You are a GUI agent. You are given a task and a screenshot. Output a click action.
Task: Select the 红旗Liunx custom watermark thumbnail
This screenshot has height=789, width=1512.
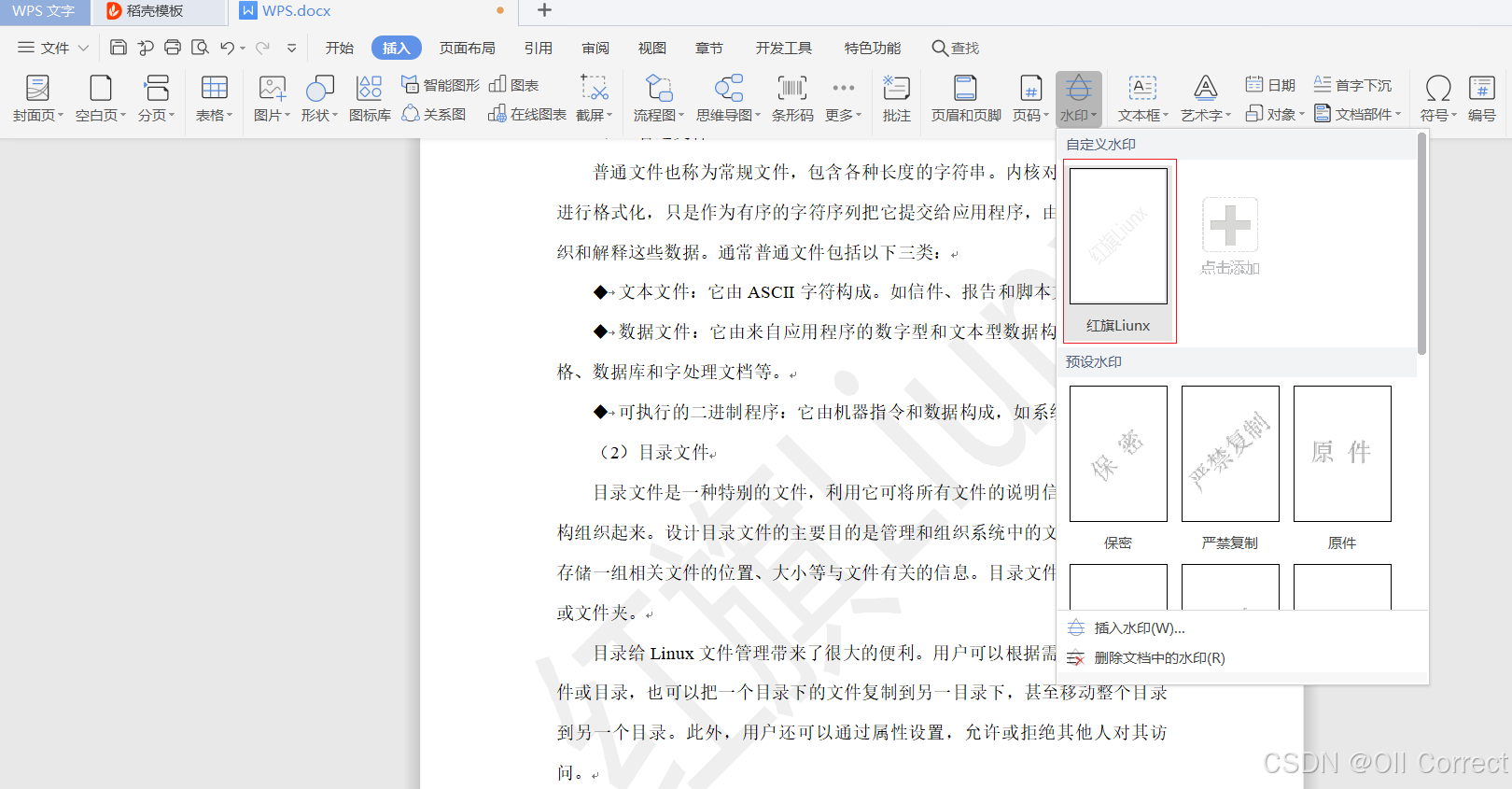pyautogui.click(x=1119, y=251)
